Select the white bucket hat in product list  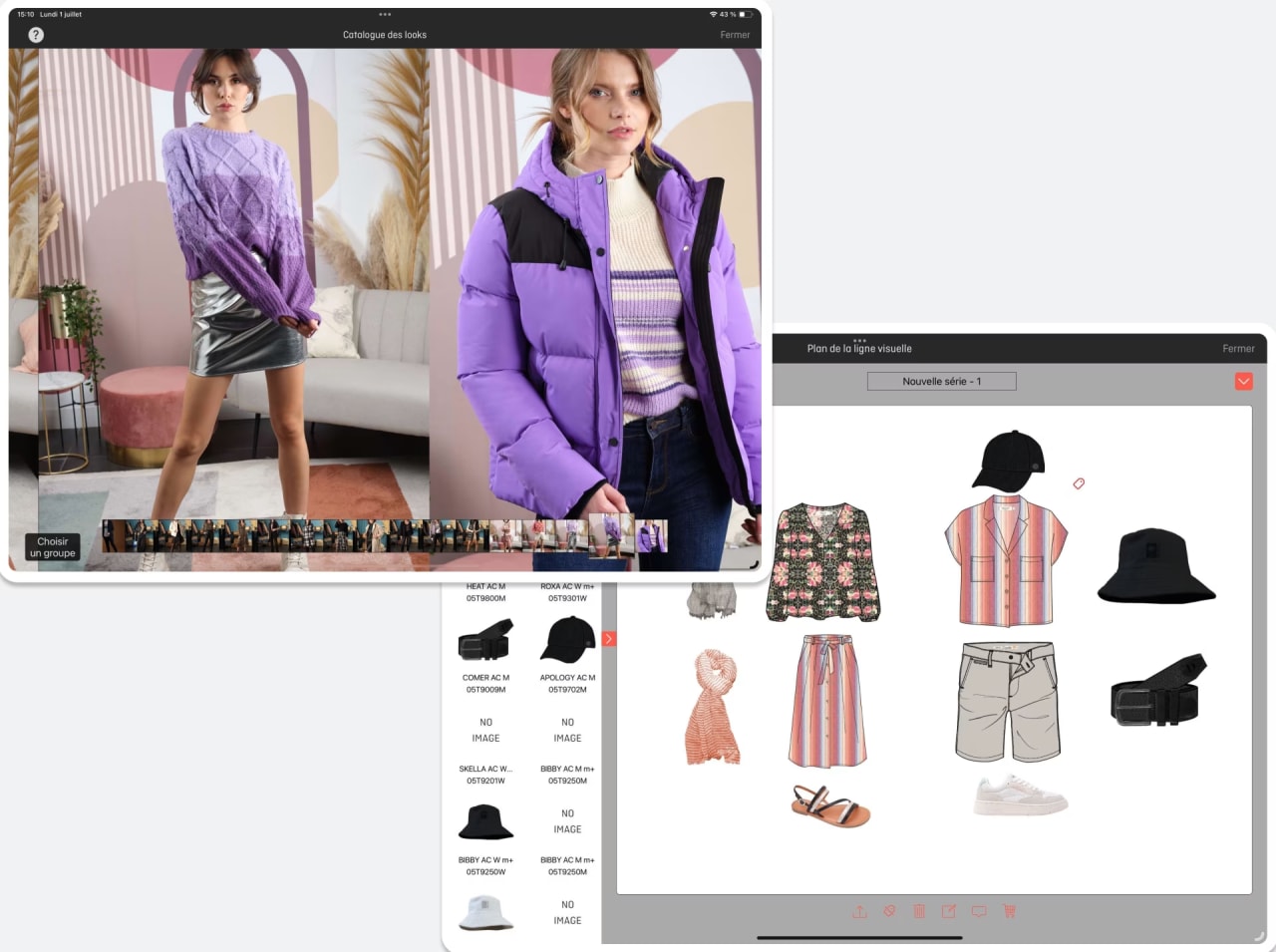pyautogui.click(x=485, y=912)
